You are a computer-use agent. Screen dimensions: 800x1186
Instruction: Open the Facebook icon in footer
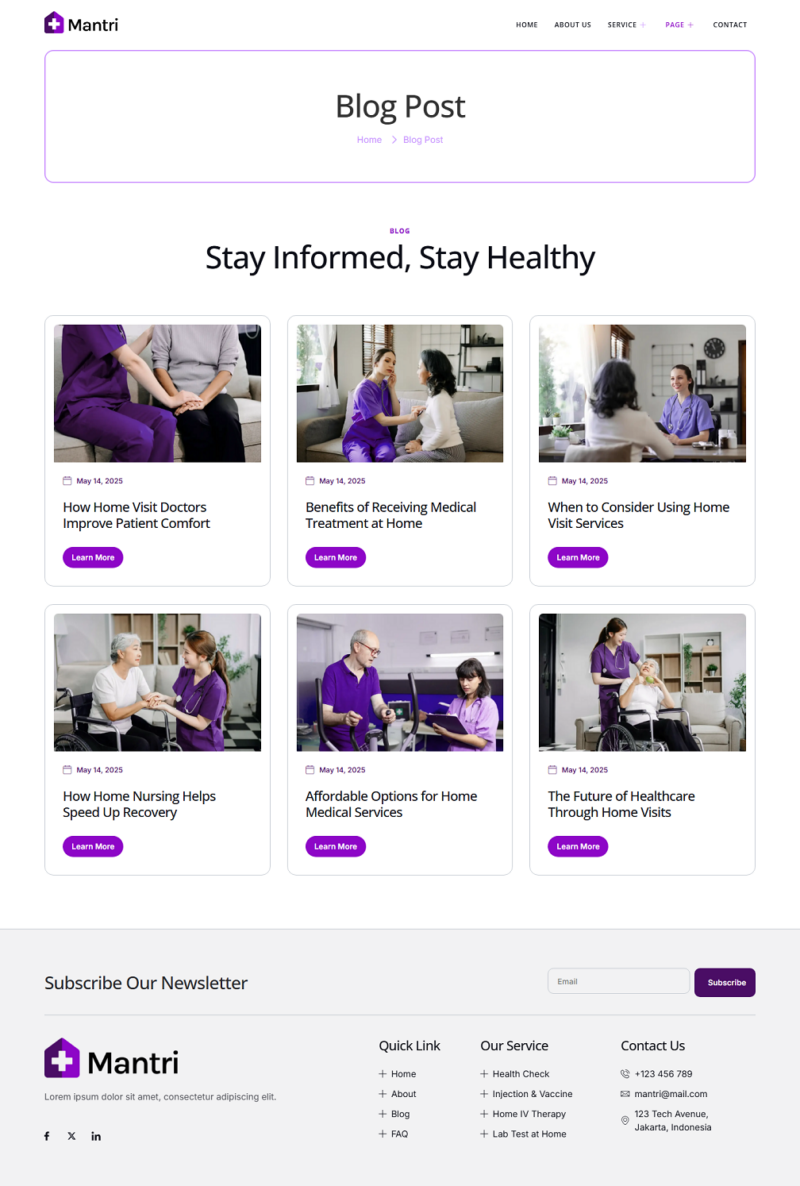click(x=47, y=1136)
